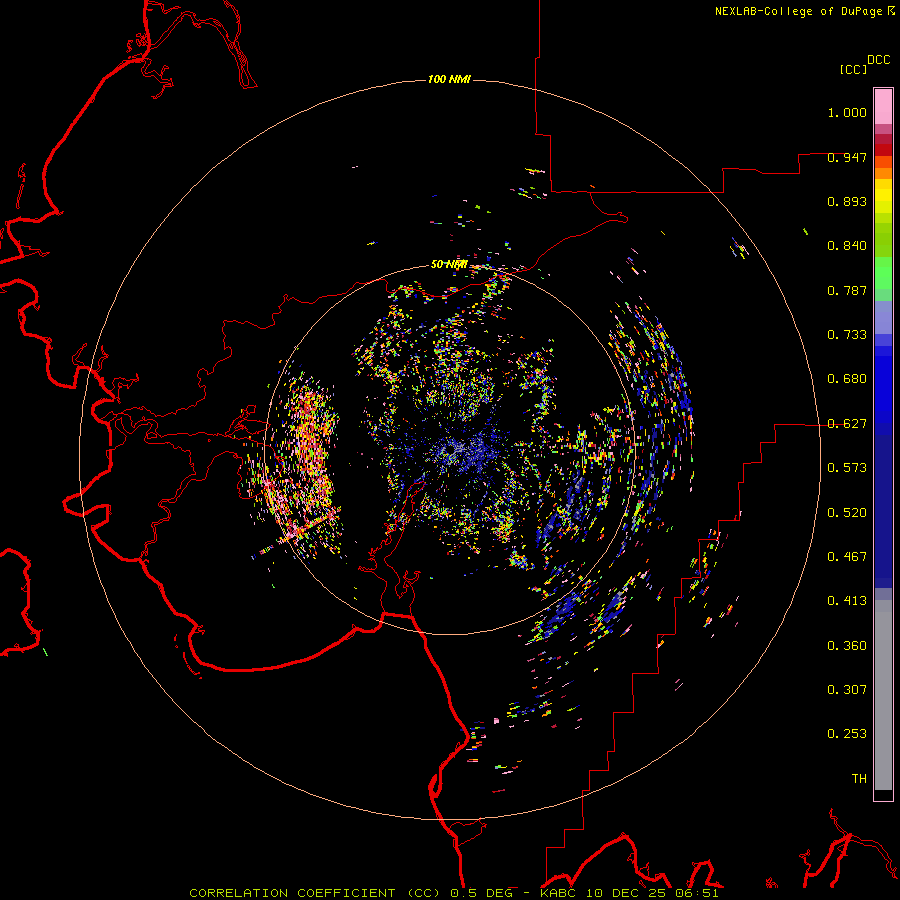900x900 pixels.
Task: Click the CORRELATION COEFFICIENT (CC) caption
Action: (x=315, y=893)
